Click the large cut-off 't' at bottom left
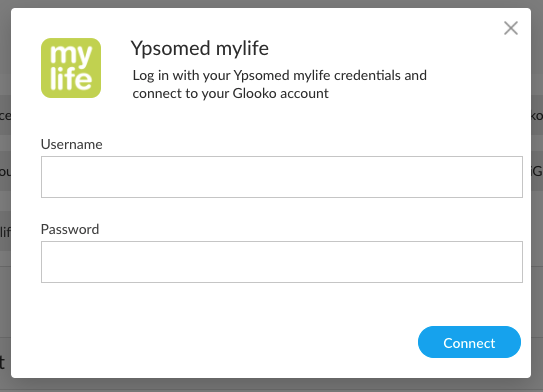 tap(2, 362)
